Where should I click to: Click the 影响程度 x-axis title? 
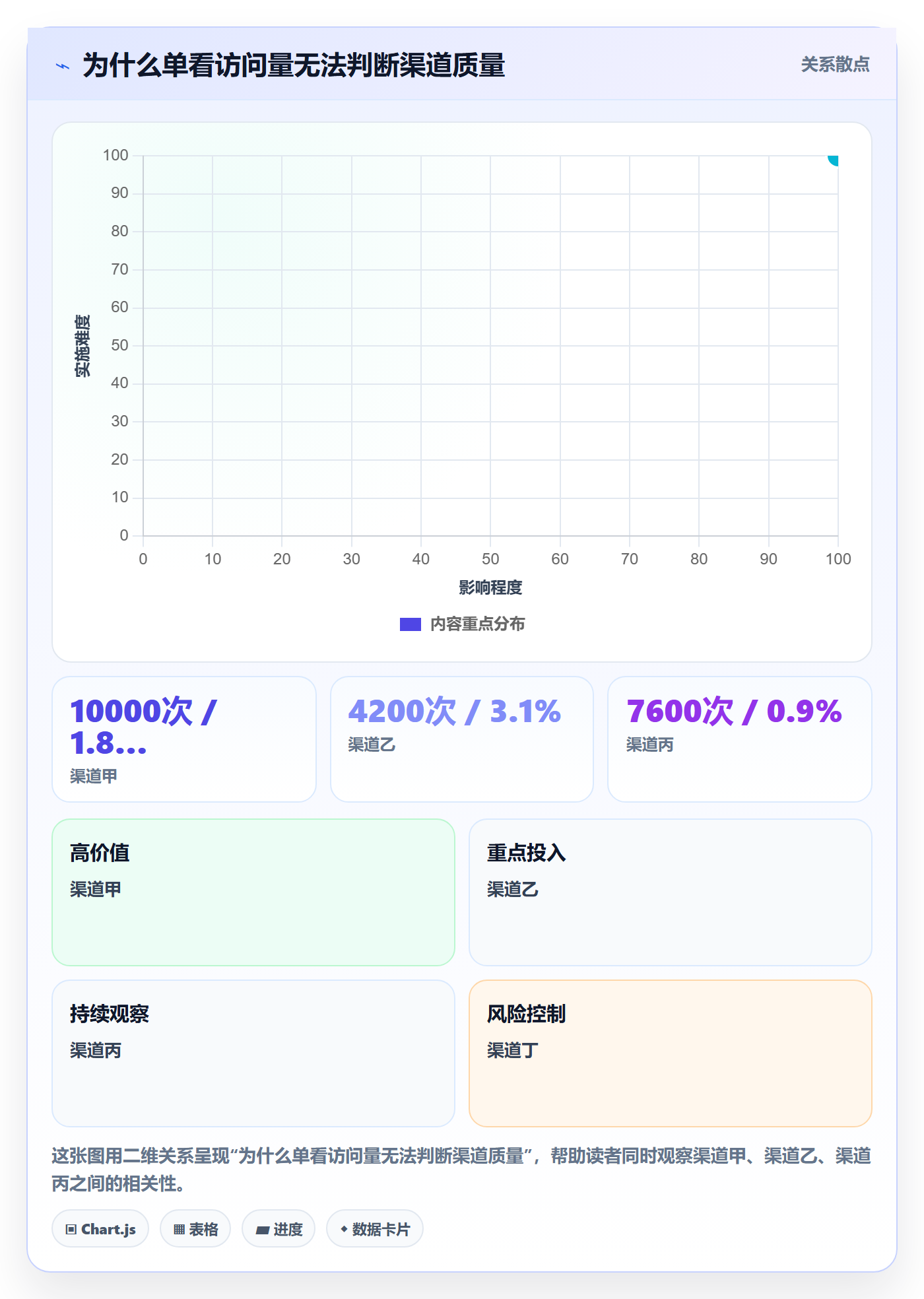point(490,587)
